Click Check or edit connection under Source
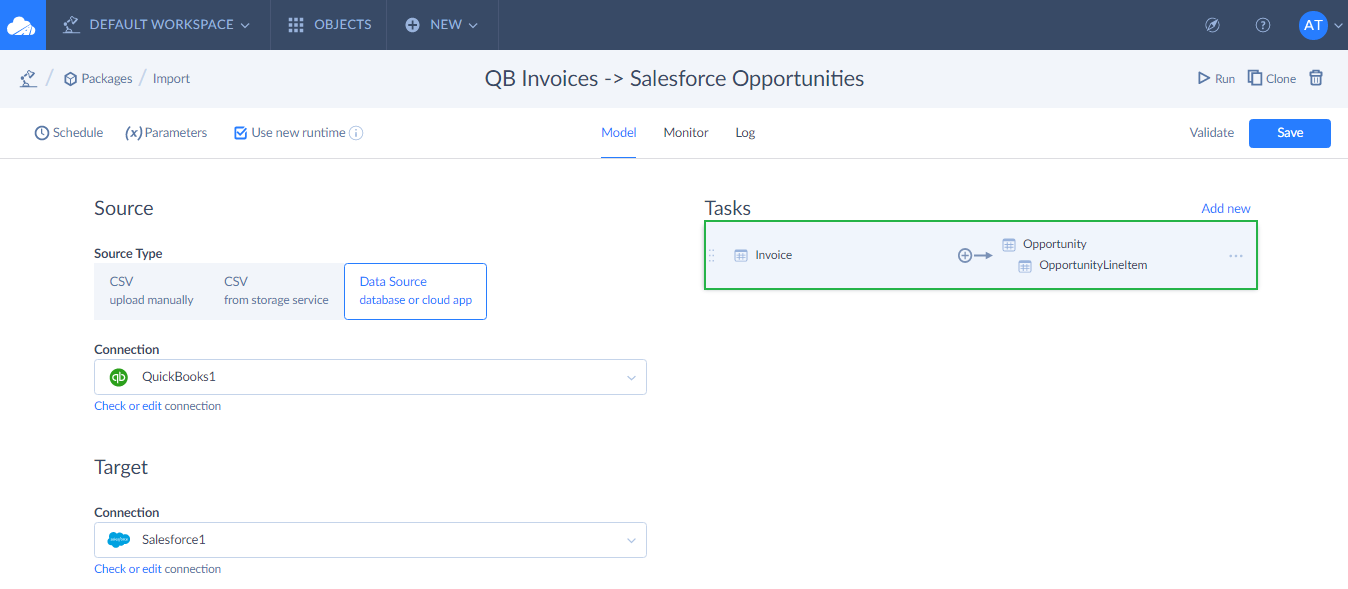 (x=158, y=406)
